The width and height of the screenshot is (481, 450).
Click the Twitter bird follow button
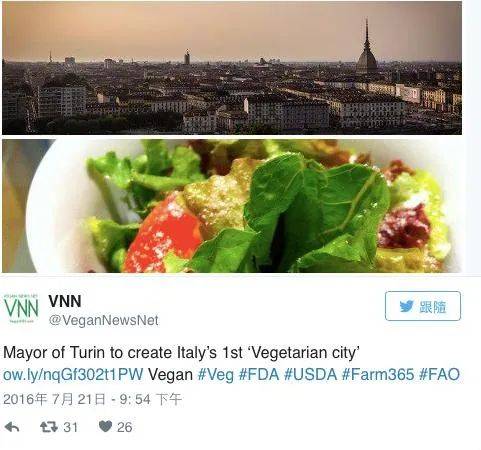click(423, 306)
